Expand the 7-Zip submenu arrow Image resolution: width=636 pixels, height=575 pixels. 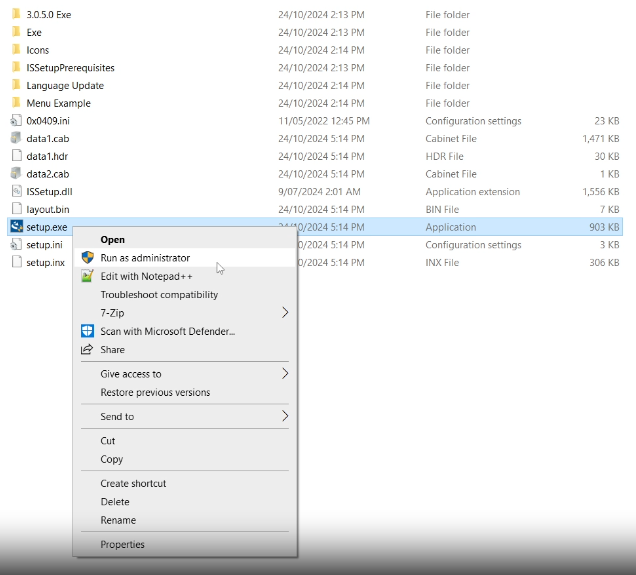pyautogui.click(x=285, y=313)
